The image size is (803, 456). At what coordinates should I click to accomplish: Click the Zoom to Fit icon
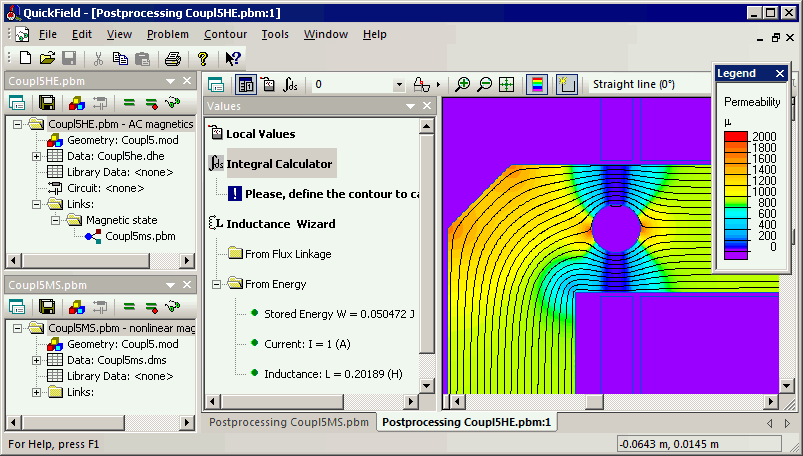(x=506, y=85)
